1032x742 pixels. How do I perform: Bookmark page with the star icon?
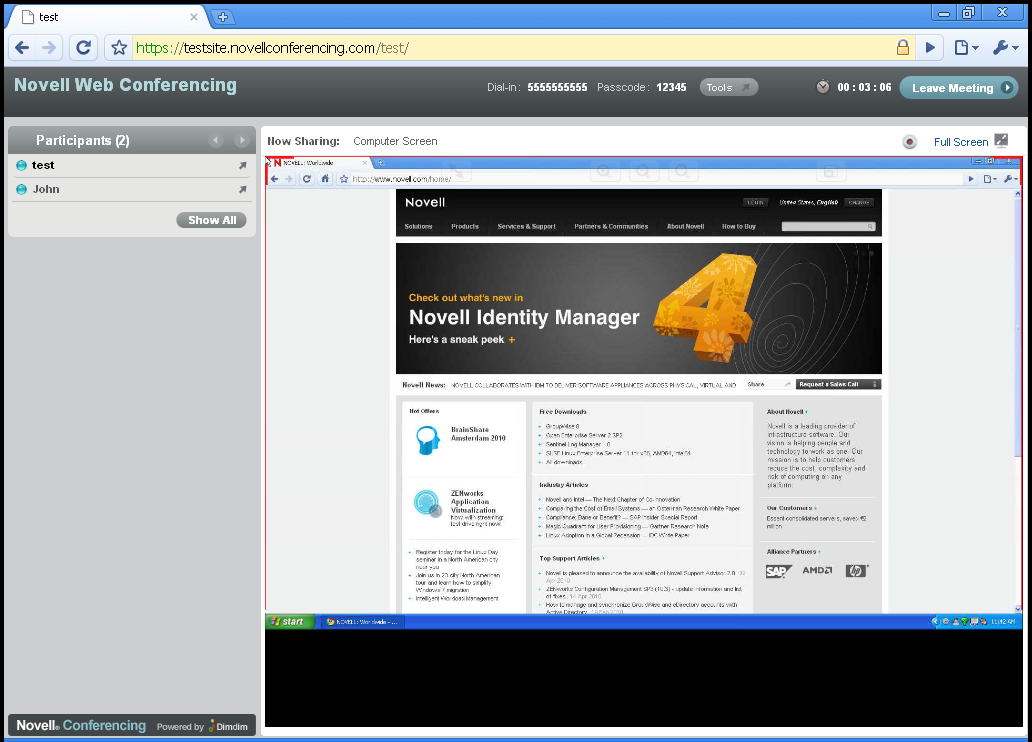click(119, 47)
